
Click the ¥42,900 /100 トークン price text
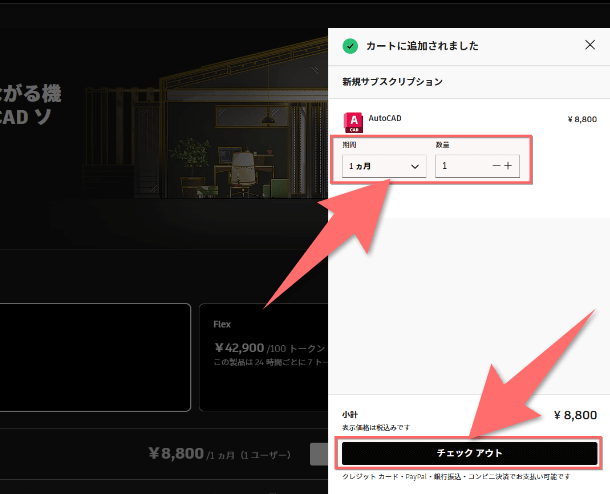269,348
